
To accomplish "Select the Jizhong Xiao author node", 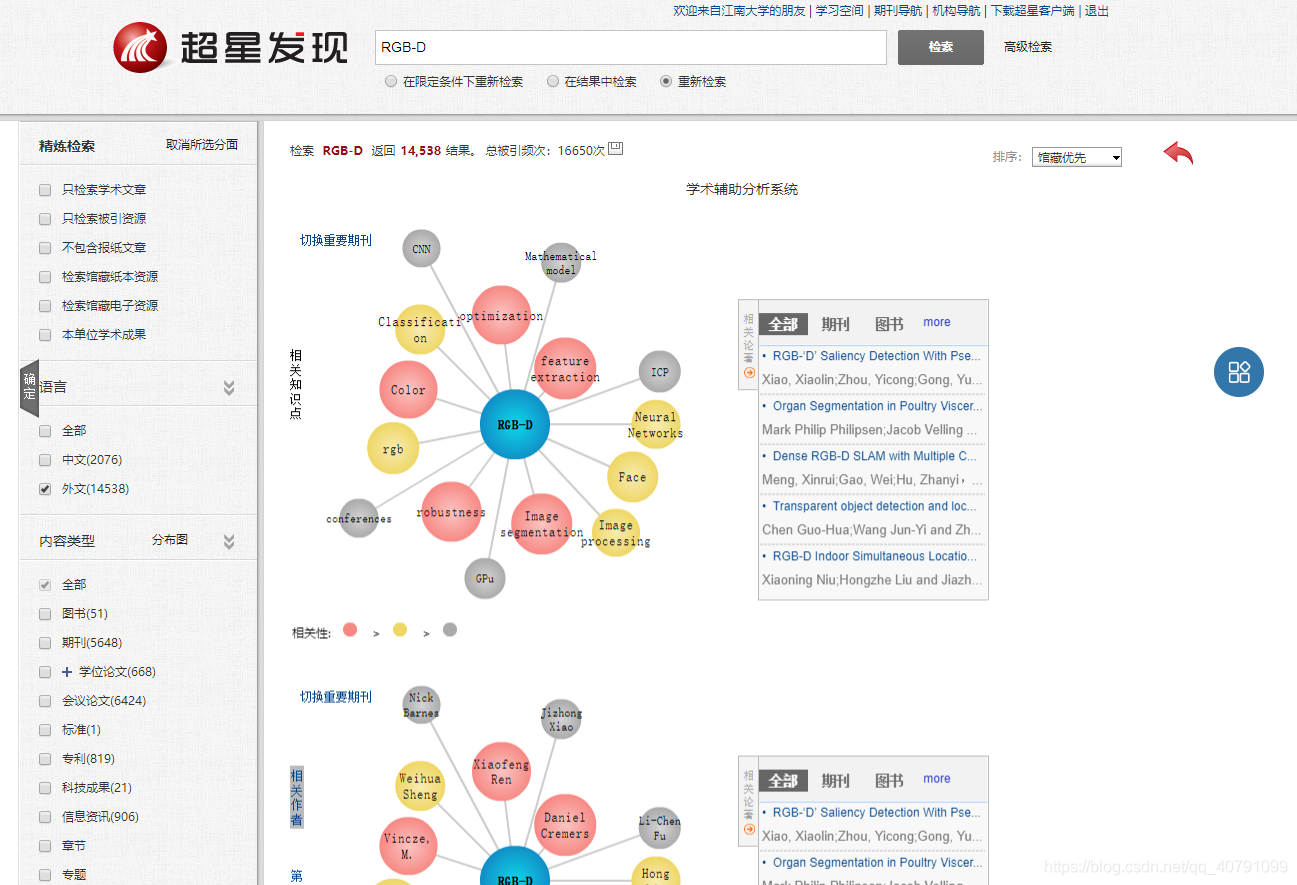I will pyautogui.click(x=561, y=720).
